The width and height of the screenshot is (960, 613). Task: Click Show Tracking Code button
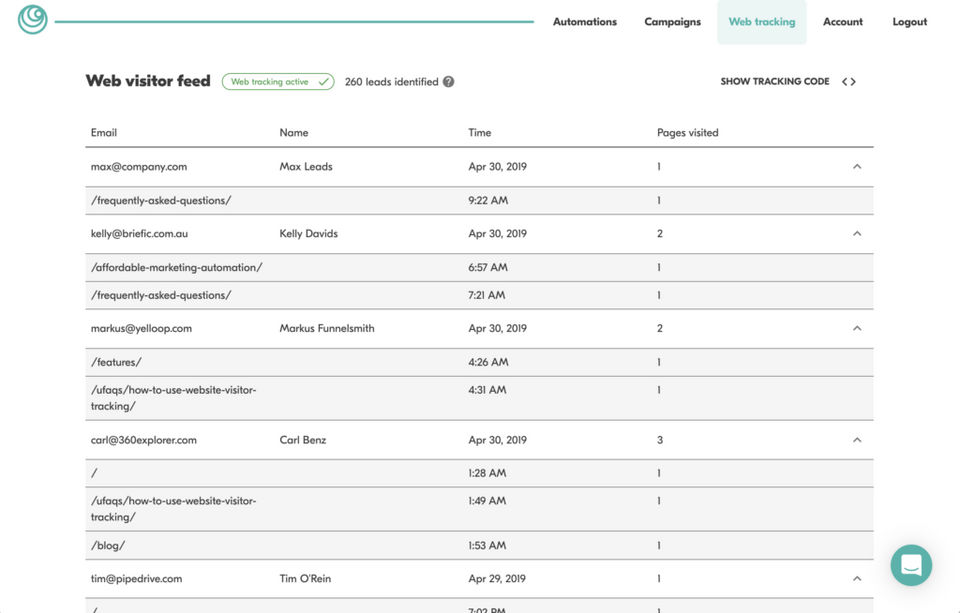tap(775, 82)
